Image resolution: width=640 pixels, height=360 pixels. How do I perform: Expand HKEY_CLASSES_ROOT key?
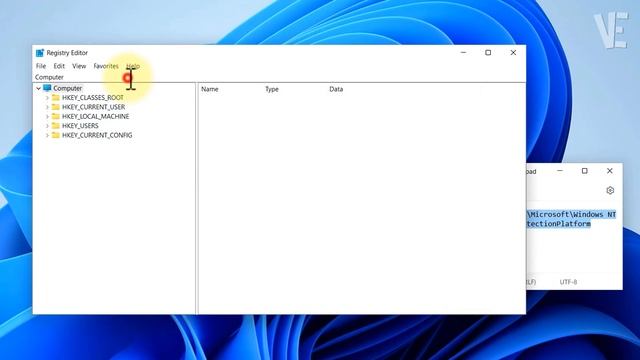coord(47,98)
